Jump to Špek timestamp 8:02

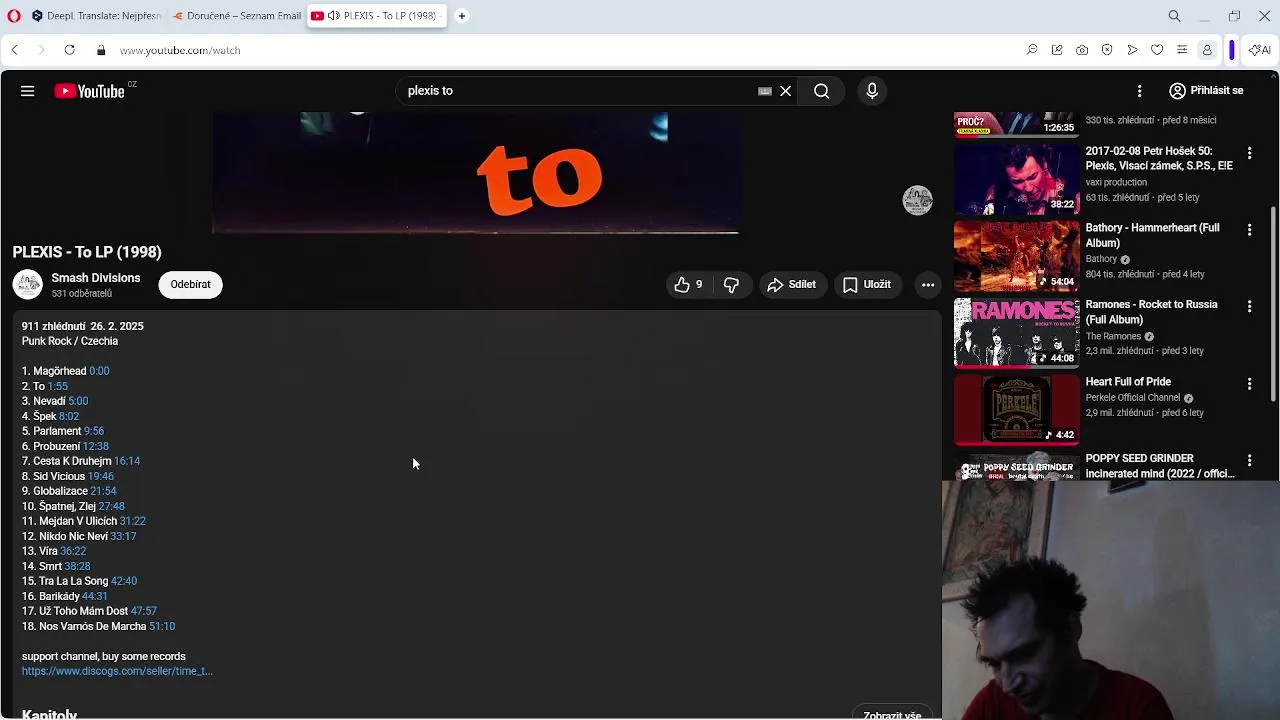(x=68, y=416)
